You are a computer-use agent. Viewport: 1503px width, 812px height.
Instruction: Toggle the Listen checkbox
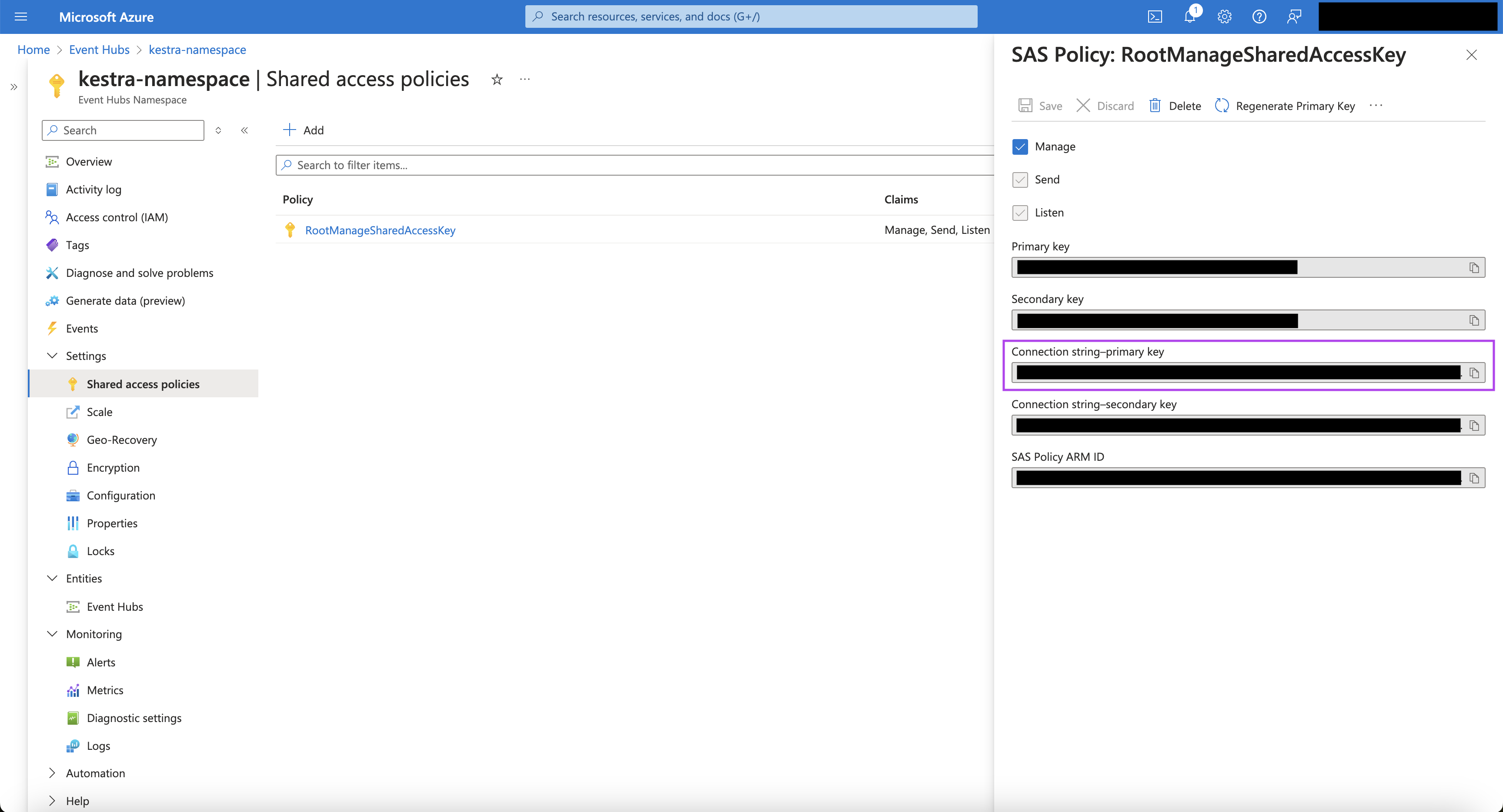point(1020,213)
